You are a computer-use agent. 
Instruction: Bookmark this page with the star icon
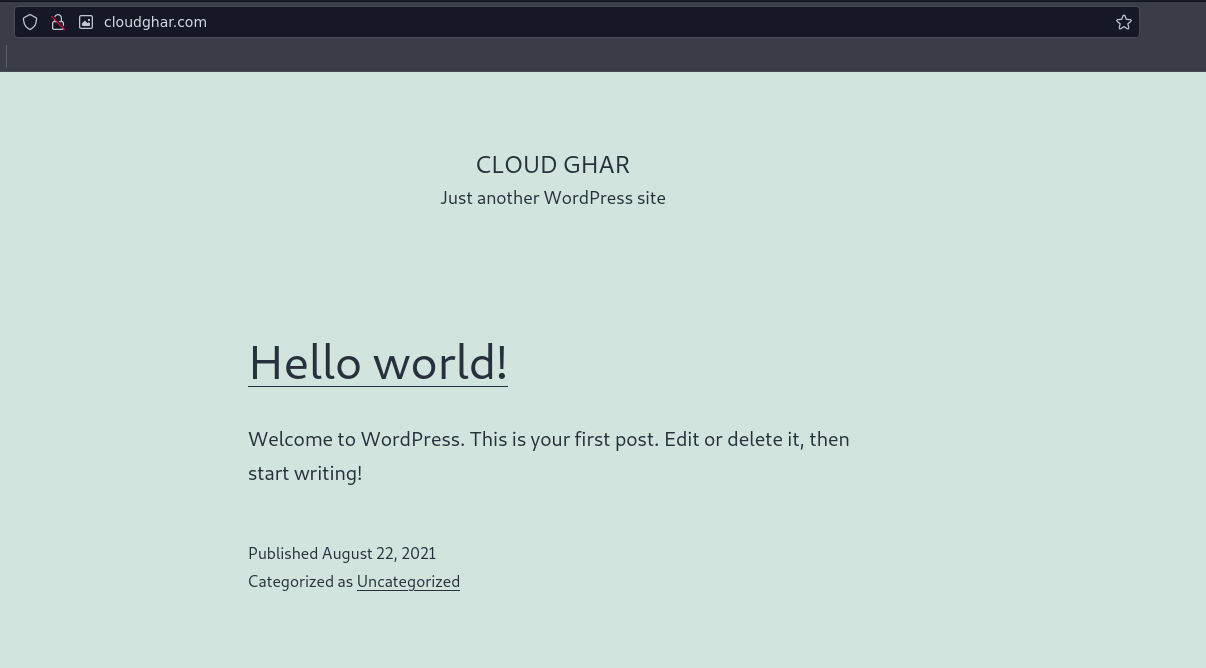coord(1124,22)
